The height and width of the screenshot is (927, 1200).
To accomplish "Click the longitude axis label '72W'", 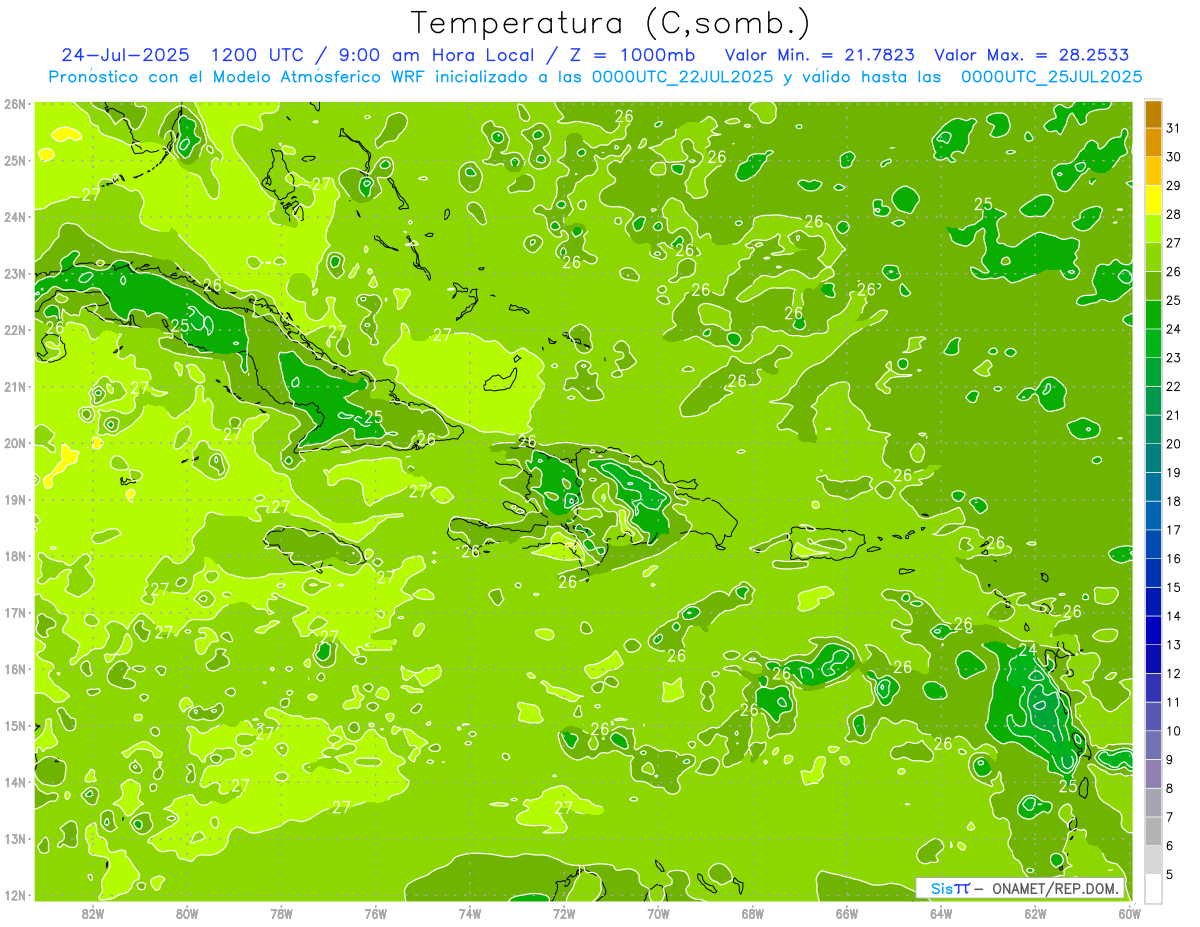I will coord(564,913).
